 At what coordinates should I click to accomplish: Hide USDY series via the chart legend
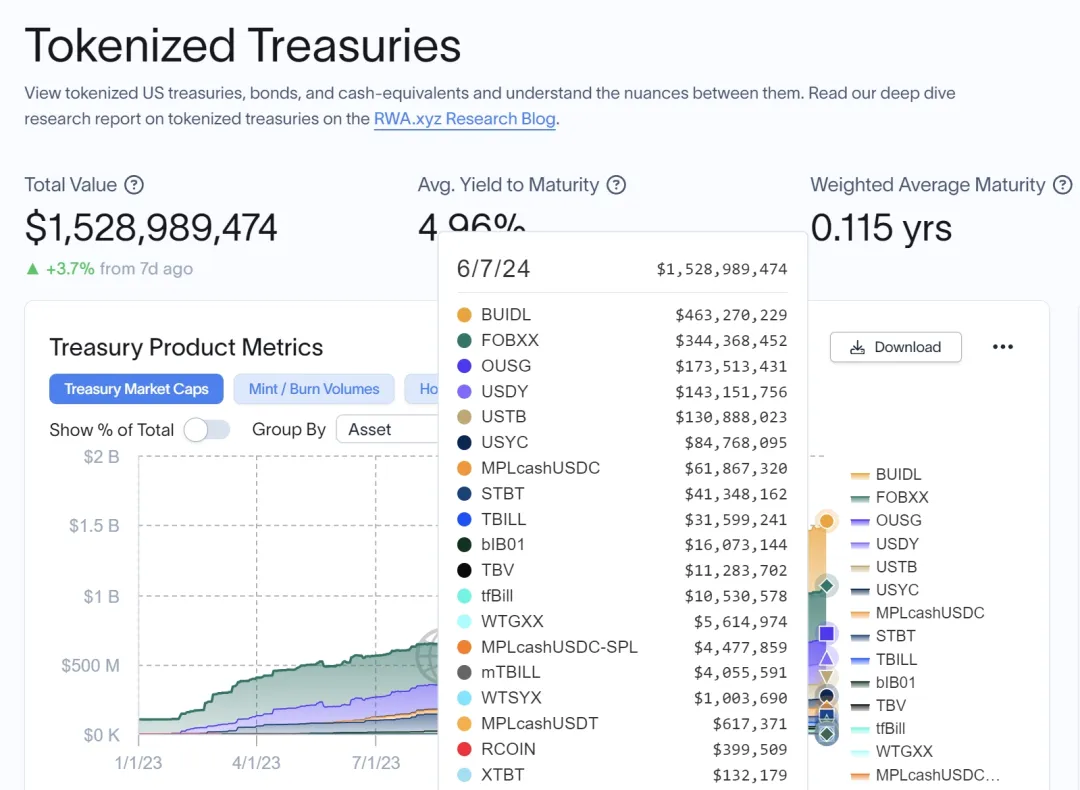(x=885, y=544)
